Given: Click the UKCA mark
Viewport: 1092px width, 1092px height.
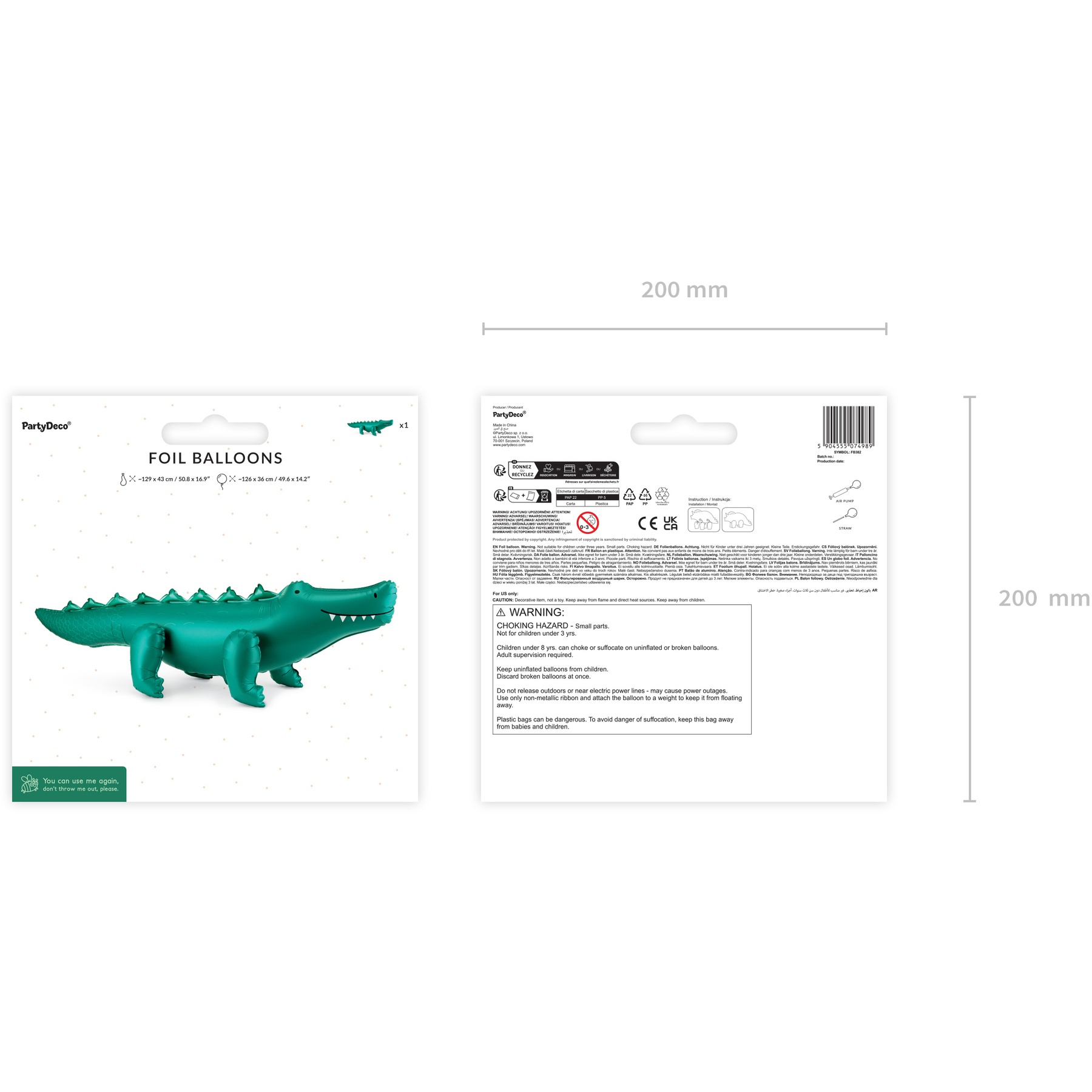Looking at the screenshot, I should (670, 523).
